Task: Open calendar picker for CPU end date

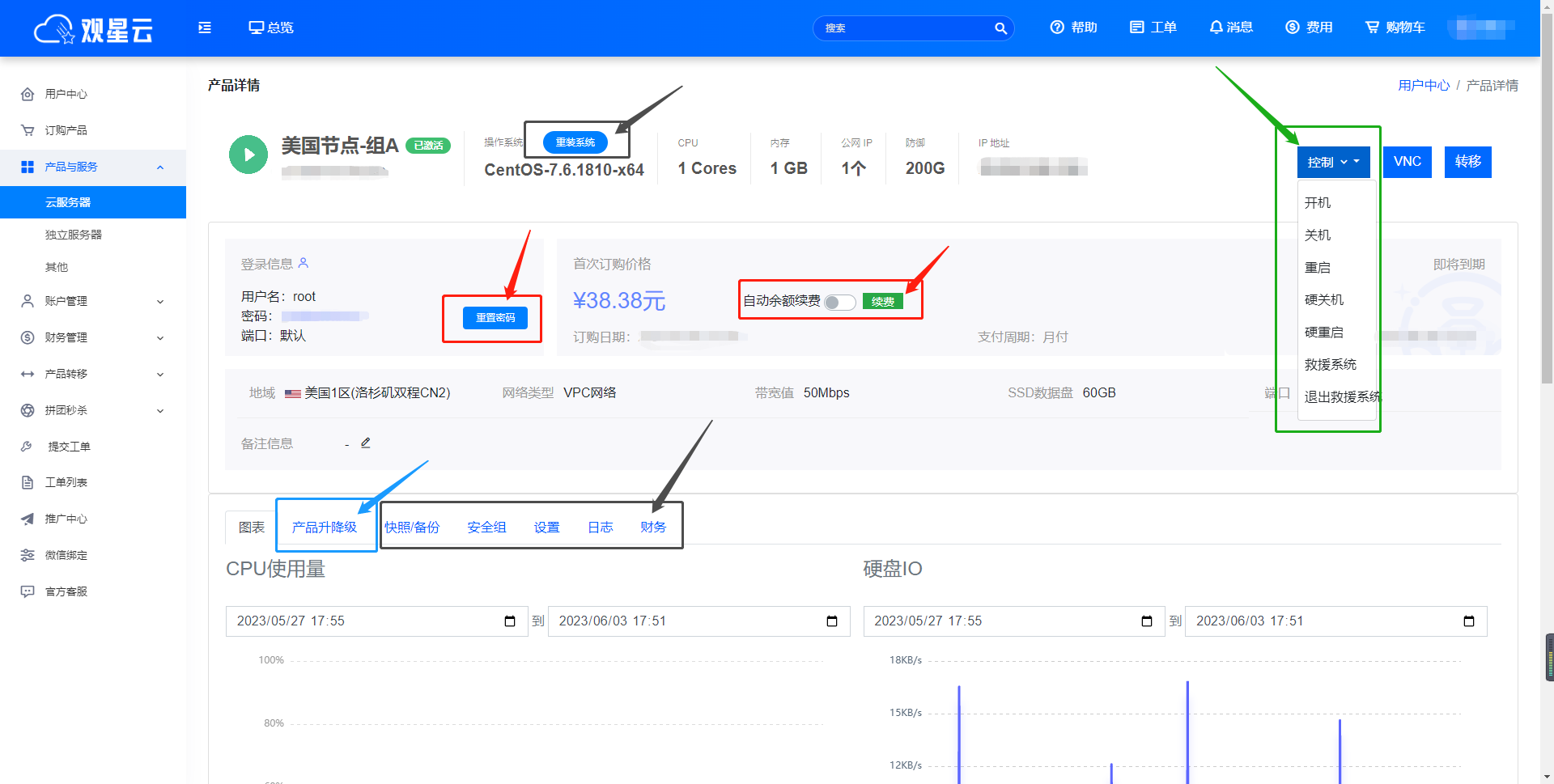Action: coord(832,621)
